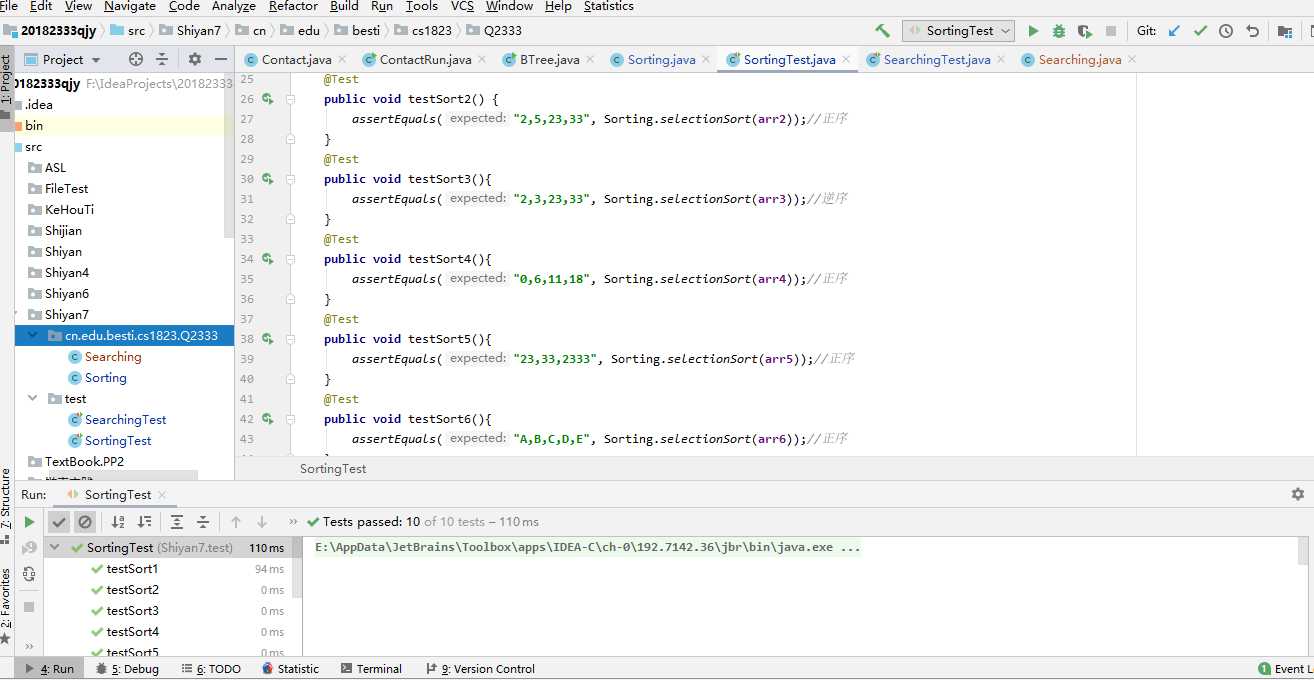The height and width of the screenshot is (680, 1314).
Task: Open the VCS menu
Action: [462, 6]
